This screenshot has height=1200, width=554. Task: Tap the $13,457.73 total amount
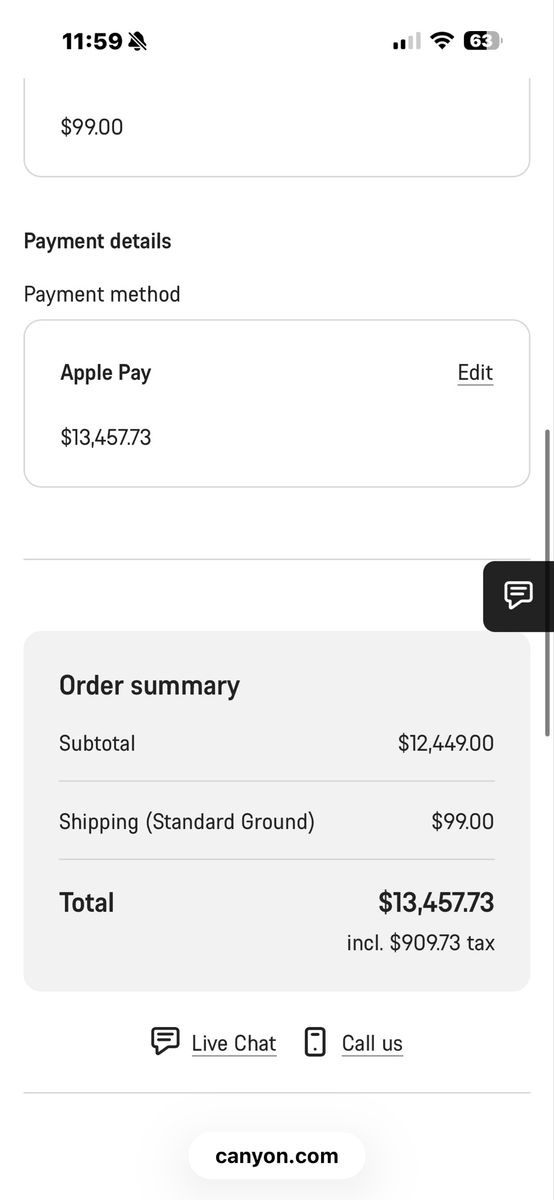(x=436, y=902)
